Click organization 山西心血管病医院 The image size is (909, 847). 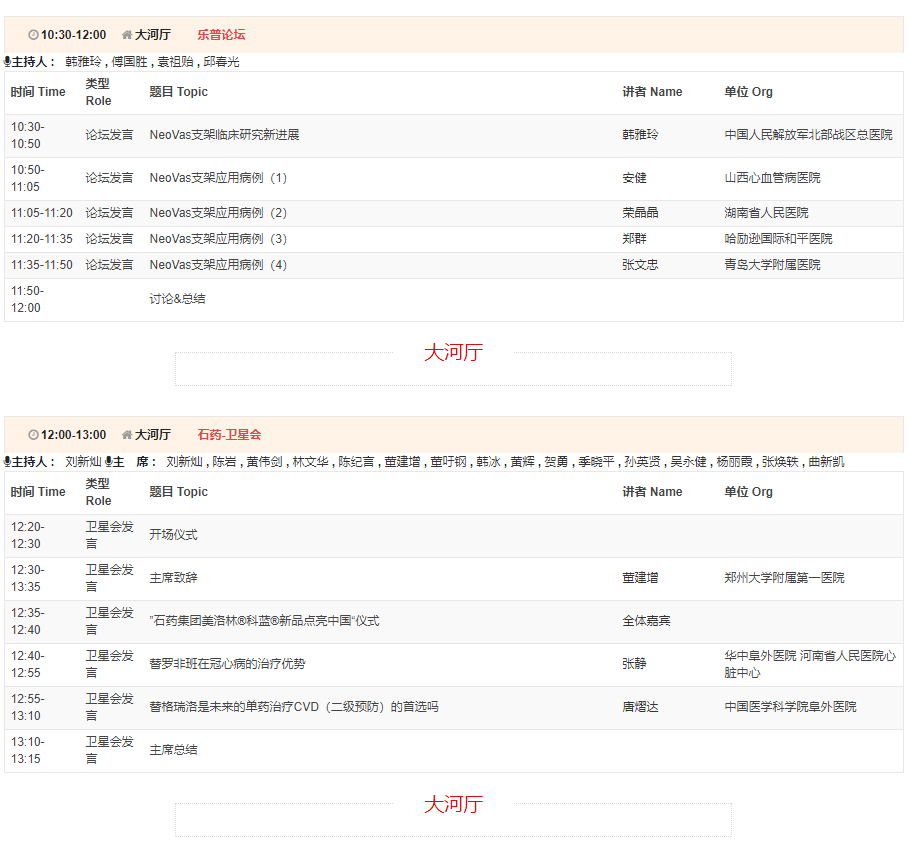click(772, 177)
